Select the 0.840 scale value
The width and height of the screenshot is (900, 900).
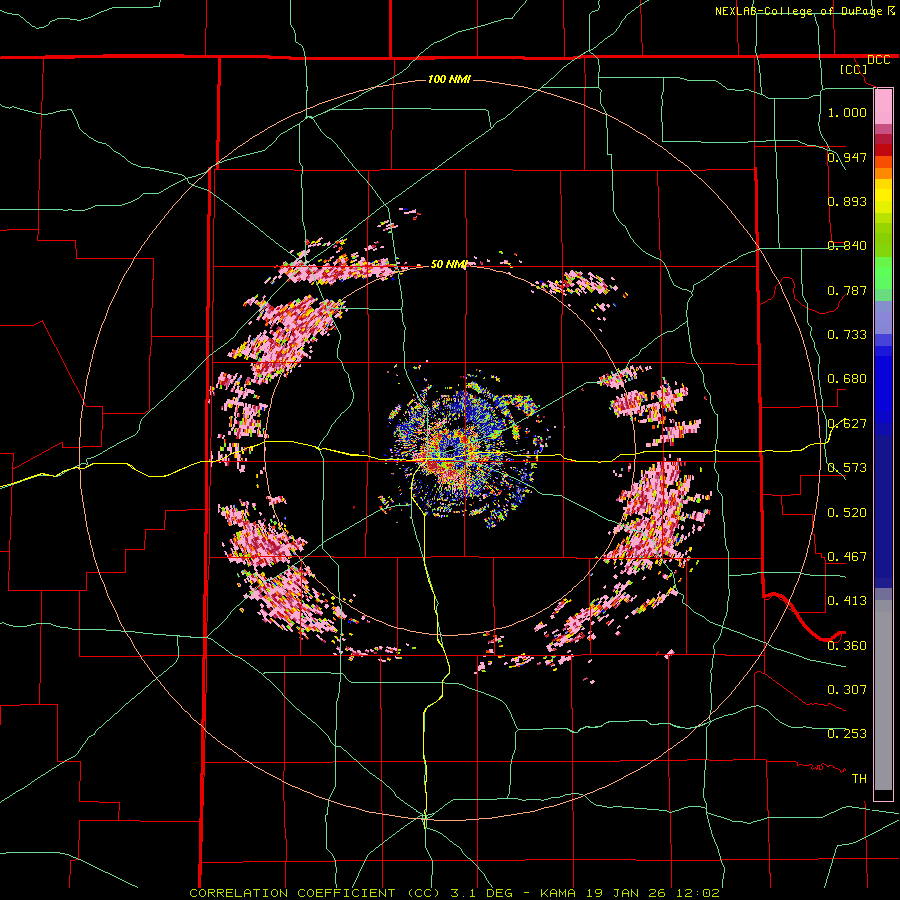[847, 246]
